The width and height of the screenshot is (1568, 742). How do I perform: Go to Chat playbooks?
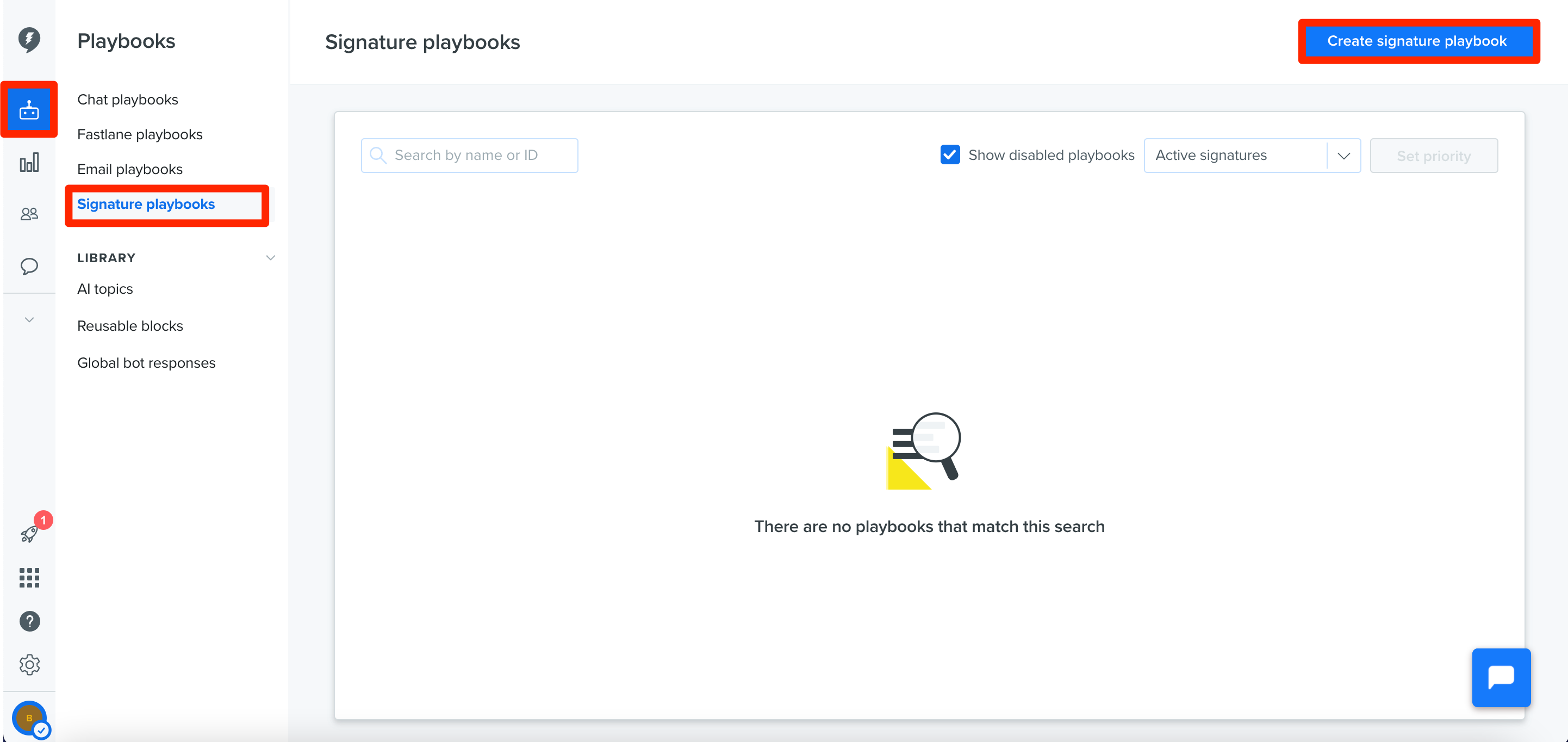(128, 100)
